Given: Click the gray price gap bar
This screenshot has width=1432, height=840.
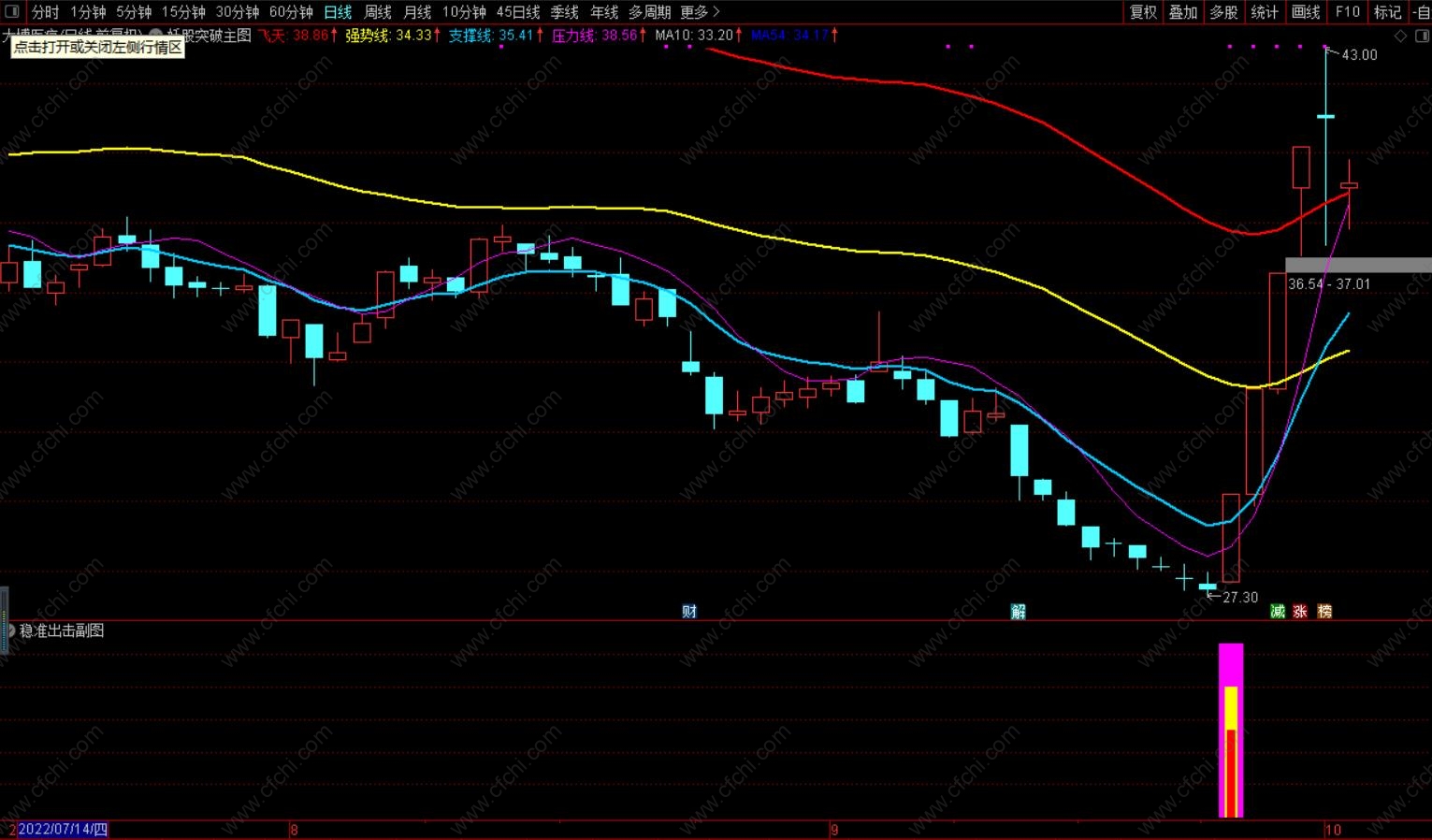Looking at the screenshot, I should coord(1358,265).
